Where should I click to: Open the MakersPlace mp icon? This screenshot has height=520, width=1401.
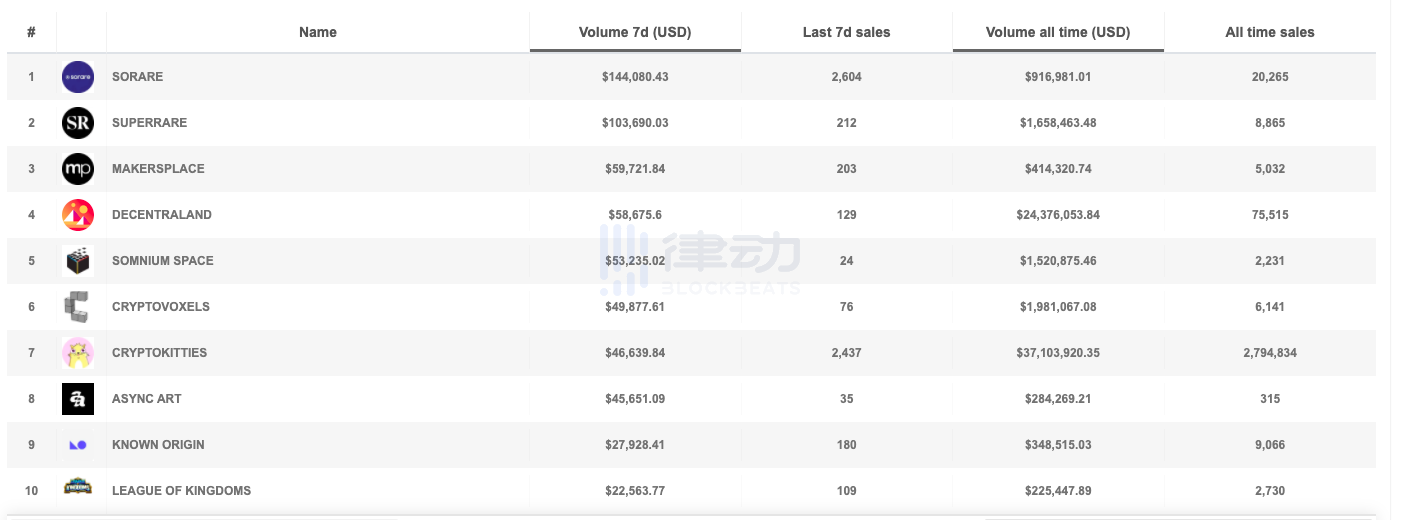[x=78, y=169]
